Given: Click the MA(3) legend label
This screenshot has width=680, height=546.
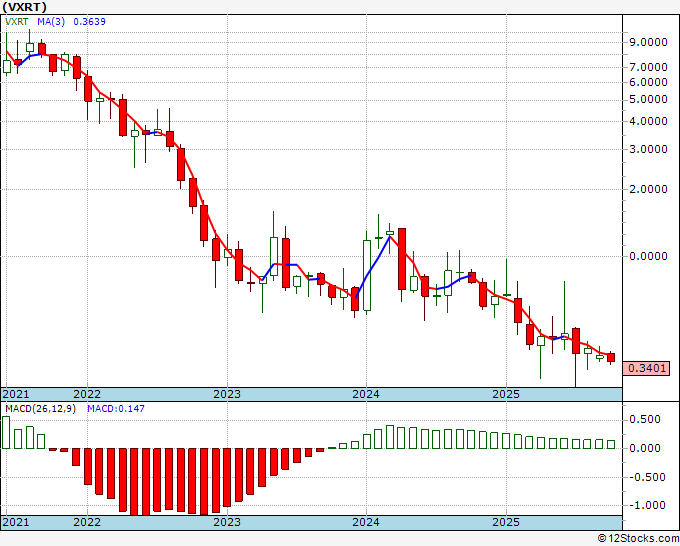Looking at the screenshot, I should [x=51, y=22].
